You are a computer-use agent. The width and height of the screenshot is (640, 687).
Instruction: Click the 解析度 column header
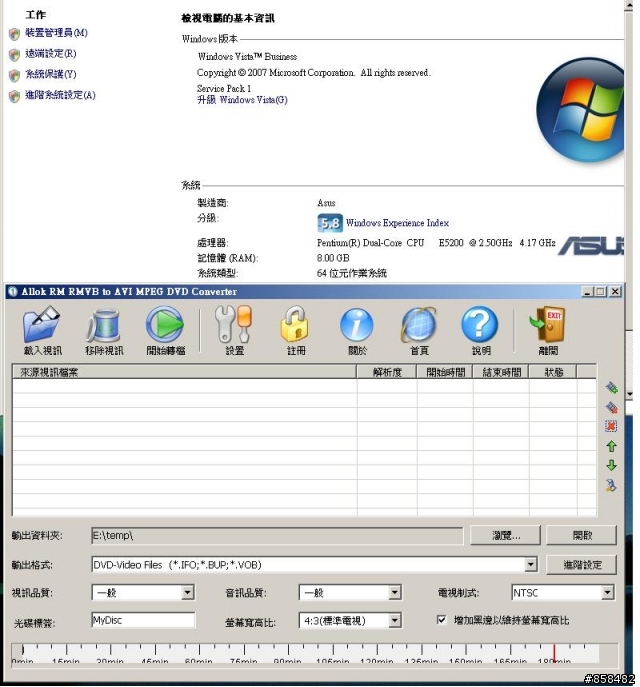(387, 372)
